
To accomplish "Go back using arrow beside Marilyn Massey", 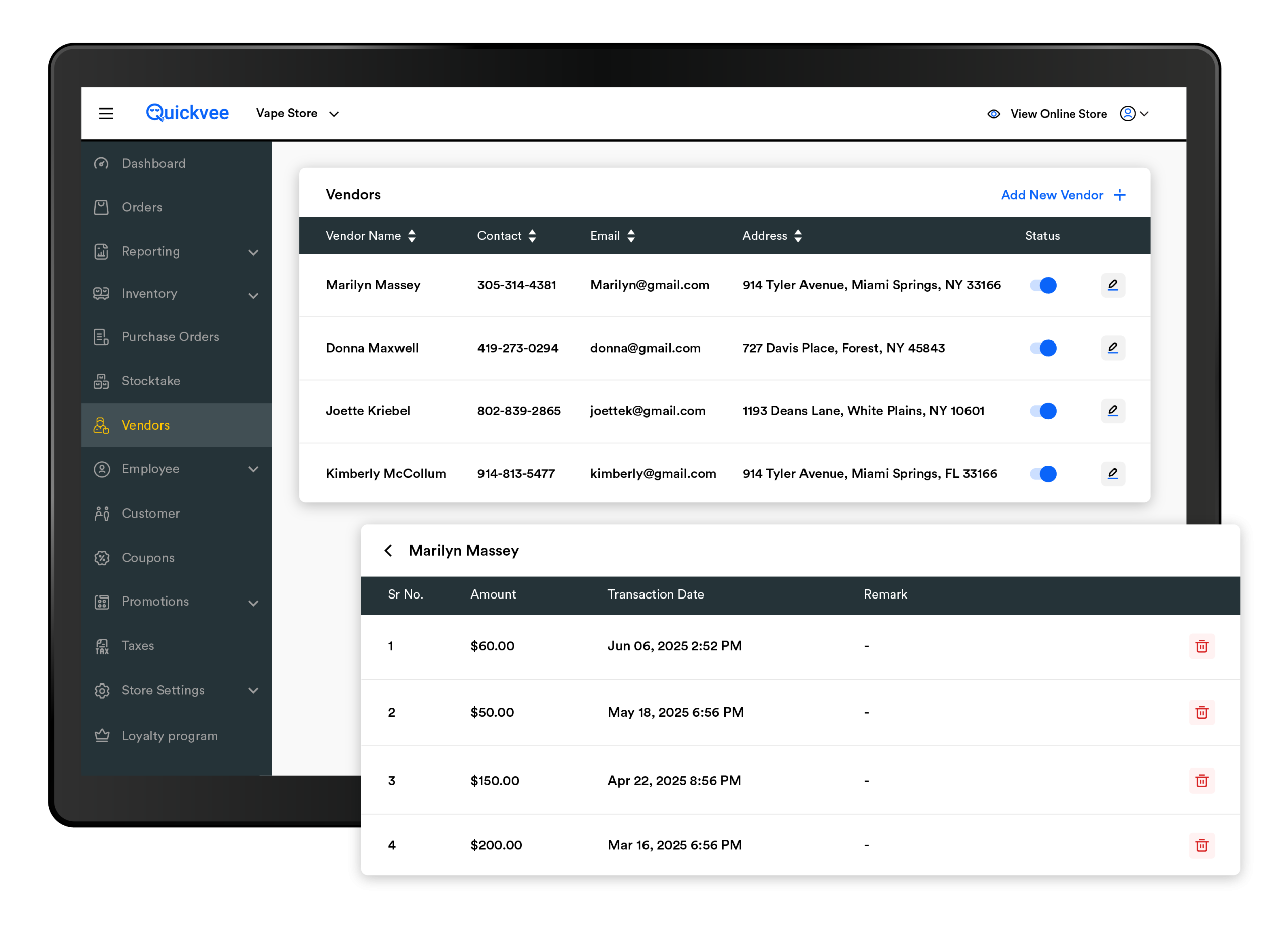I will [389, 550].
